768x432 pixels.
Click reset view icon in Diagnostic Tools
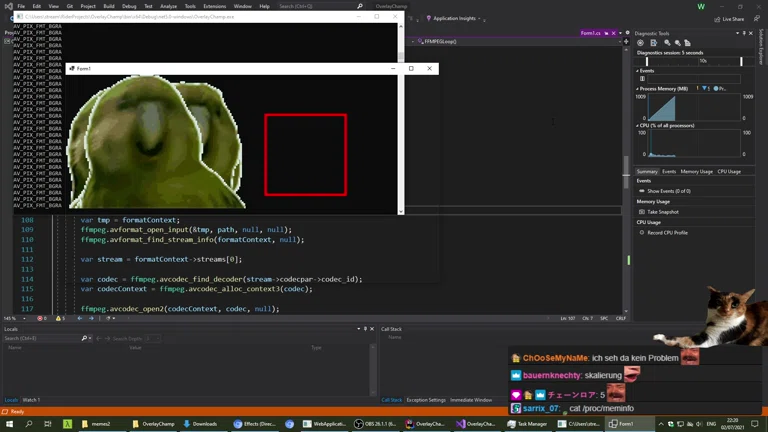[687, 43]
